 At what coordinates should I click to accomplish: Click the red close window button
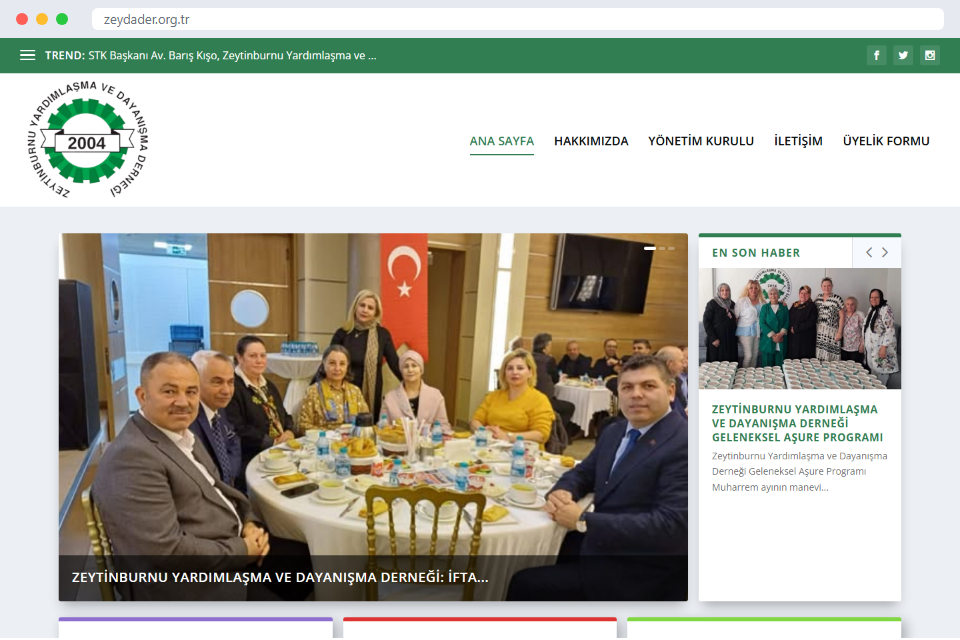[x=22, y=19]
